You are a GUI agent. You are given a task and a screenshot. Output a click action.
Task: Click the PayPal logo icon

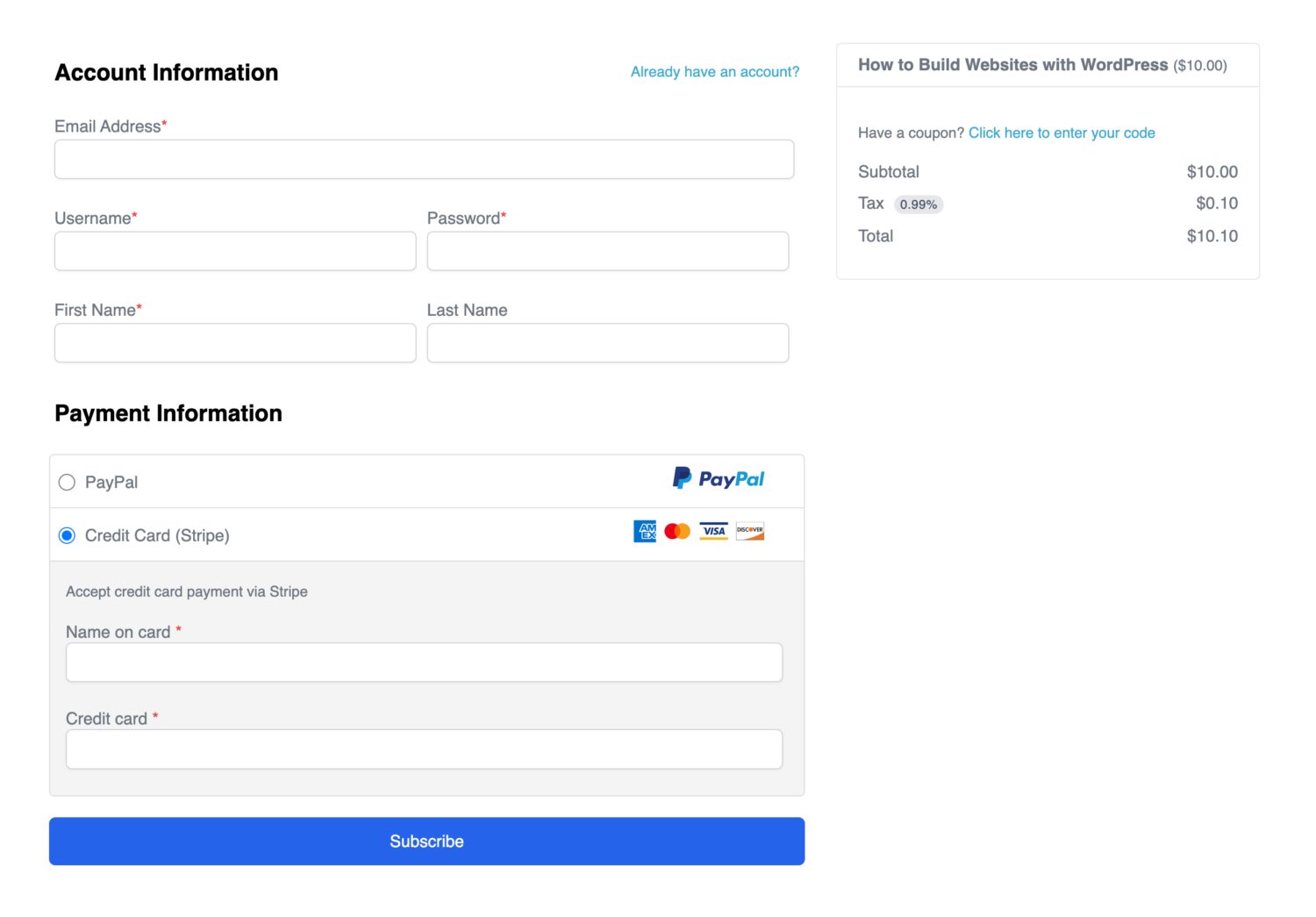(719, 478)
